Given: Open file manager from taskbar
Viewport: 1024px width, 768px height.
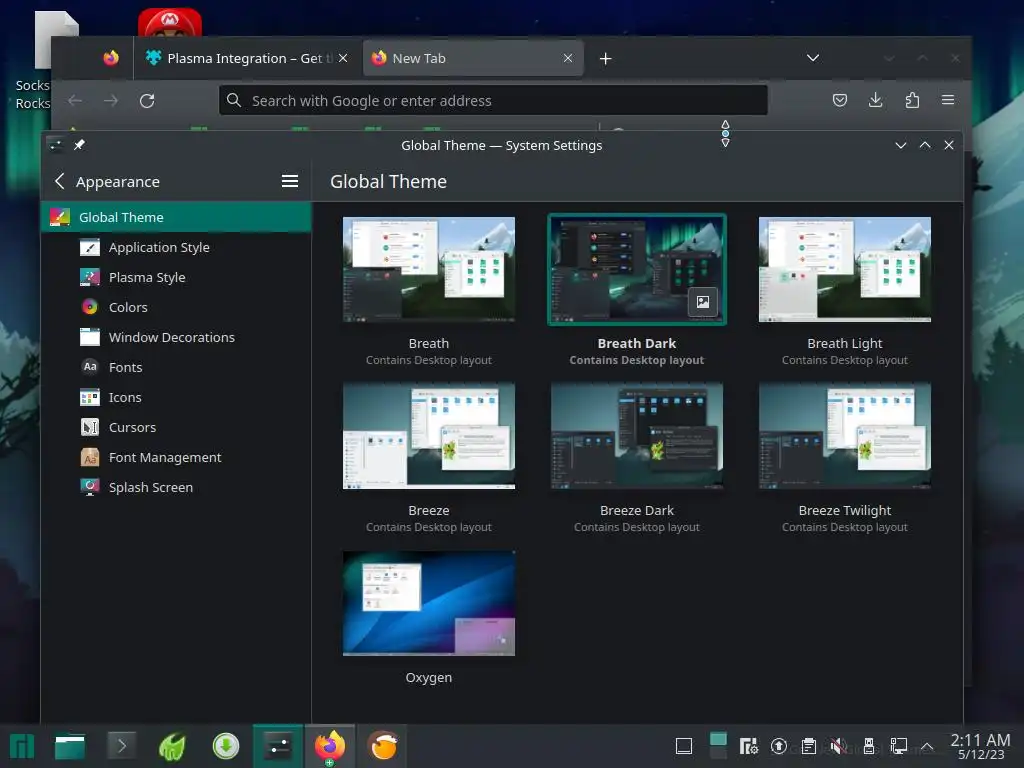Looking at the screenshot, I should coord(70,746).
